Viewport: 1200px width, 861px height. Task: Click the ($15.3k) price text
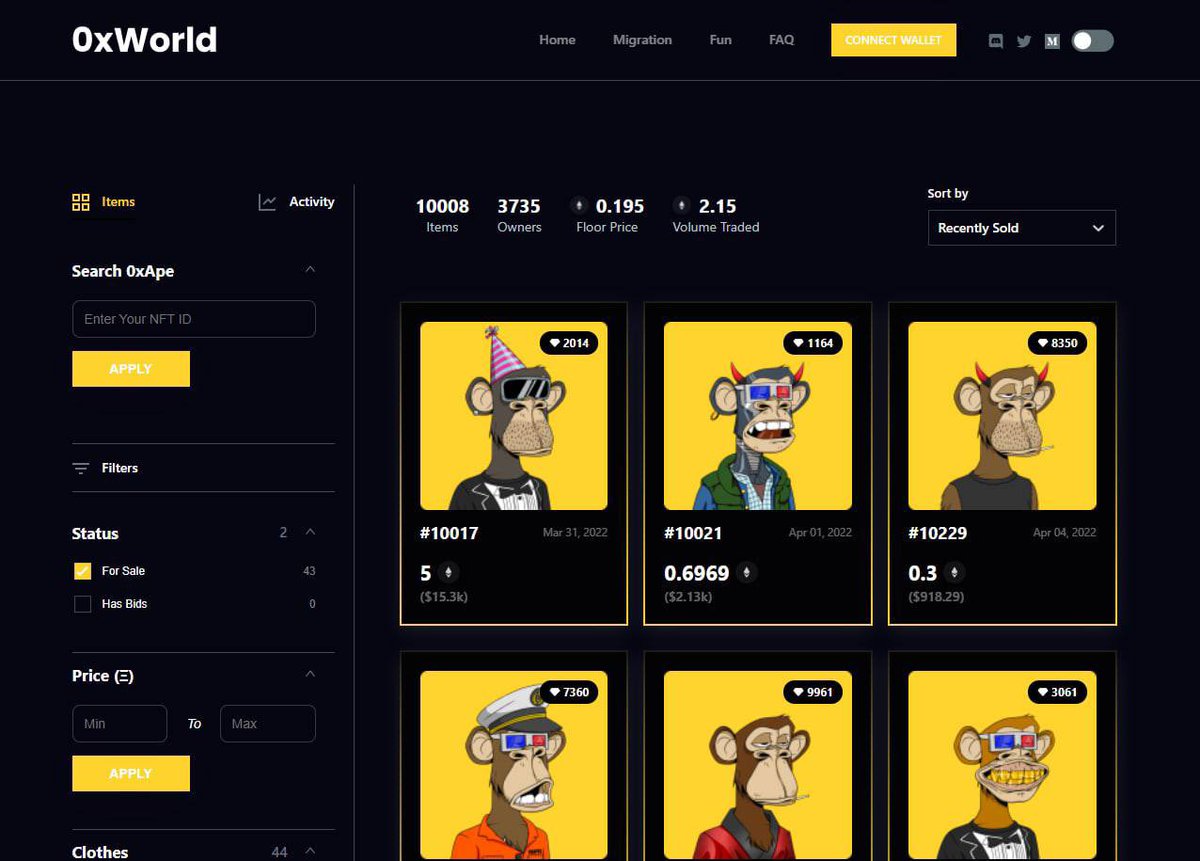444,597
